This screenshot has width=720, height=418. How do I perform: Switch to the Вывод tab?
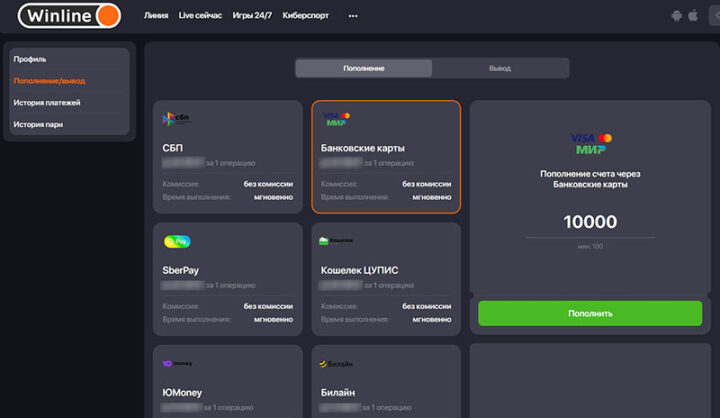pos(500,68)
